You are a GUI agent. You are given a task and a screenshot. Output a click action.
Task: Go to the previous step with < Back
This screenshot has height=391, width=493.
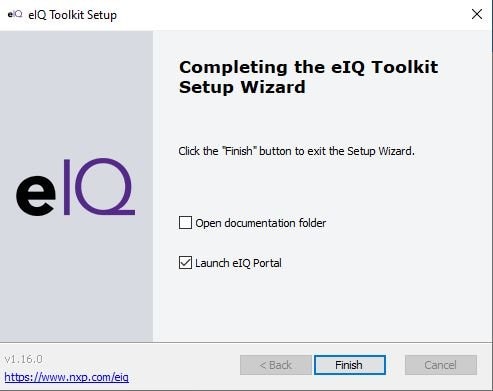pyautogui.click(x=276, y=365)
